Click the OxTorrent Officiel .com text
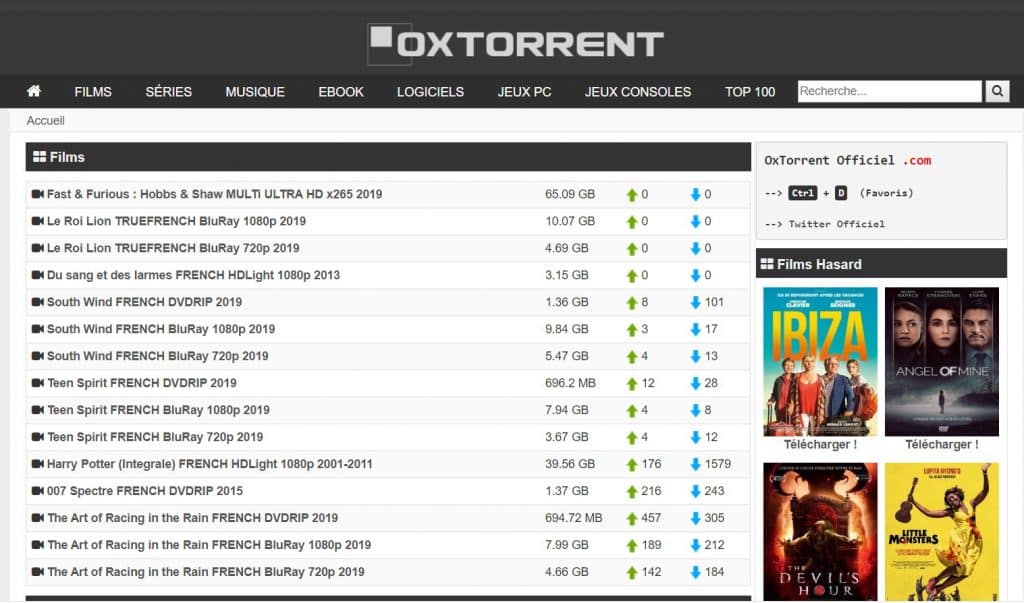The image size is (1024, 603). (848, 161)
